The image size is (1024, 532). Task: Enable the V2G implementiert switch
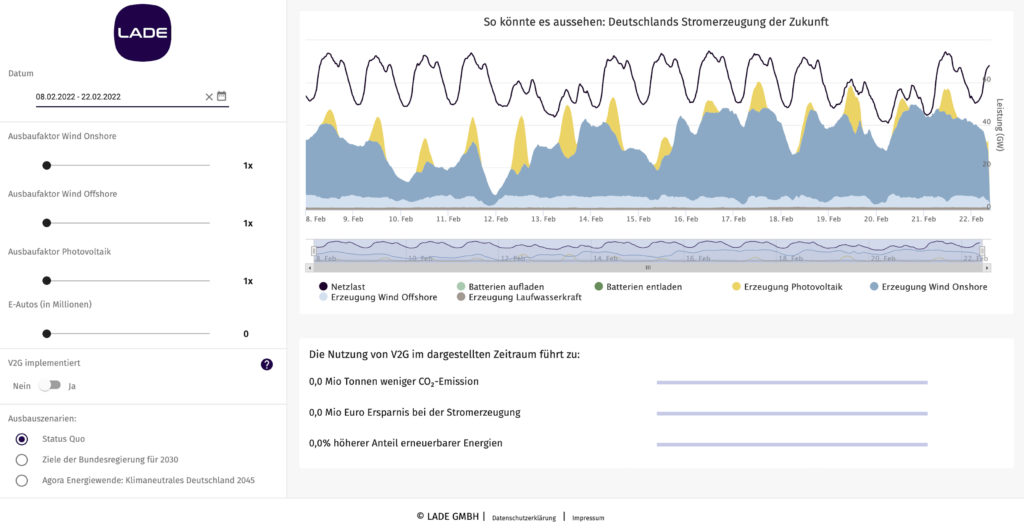click(50, 385)
